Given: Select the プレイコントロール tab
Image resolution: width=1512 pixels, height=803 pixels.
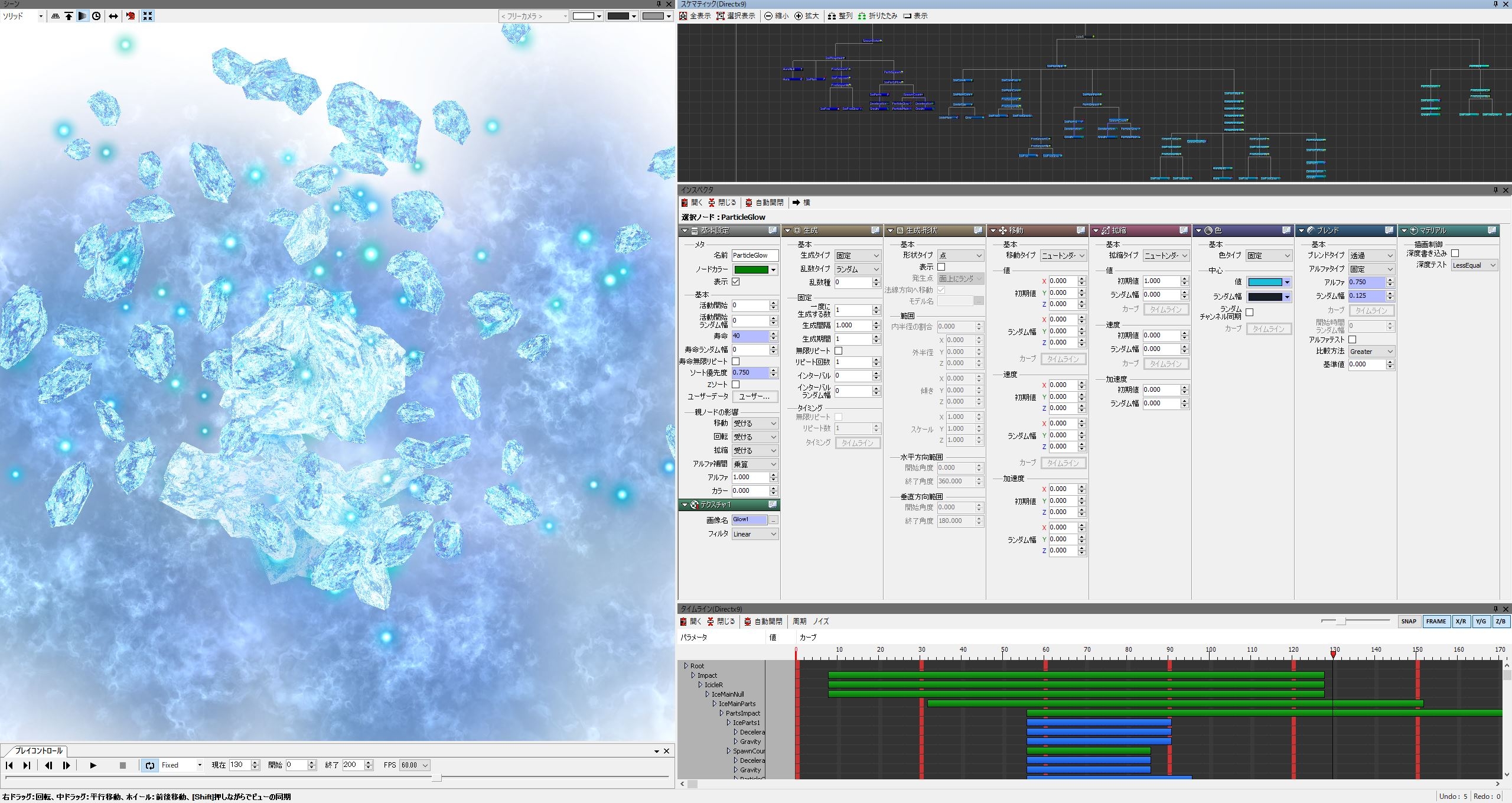Looking at the screenshot, I should click(x=38, y=751).
